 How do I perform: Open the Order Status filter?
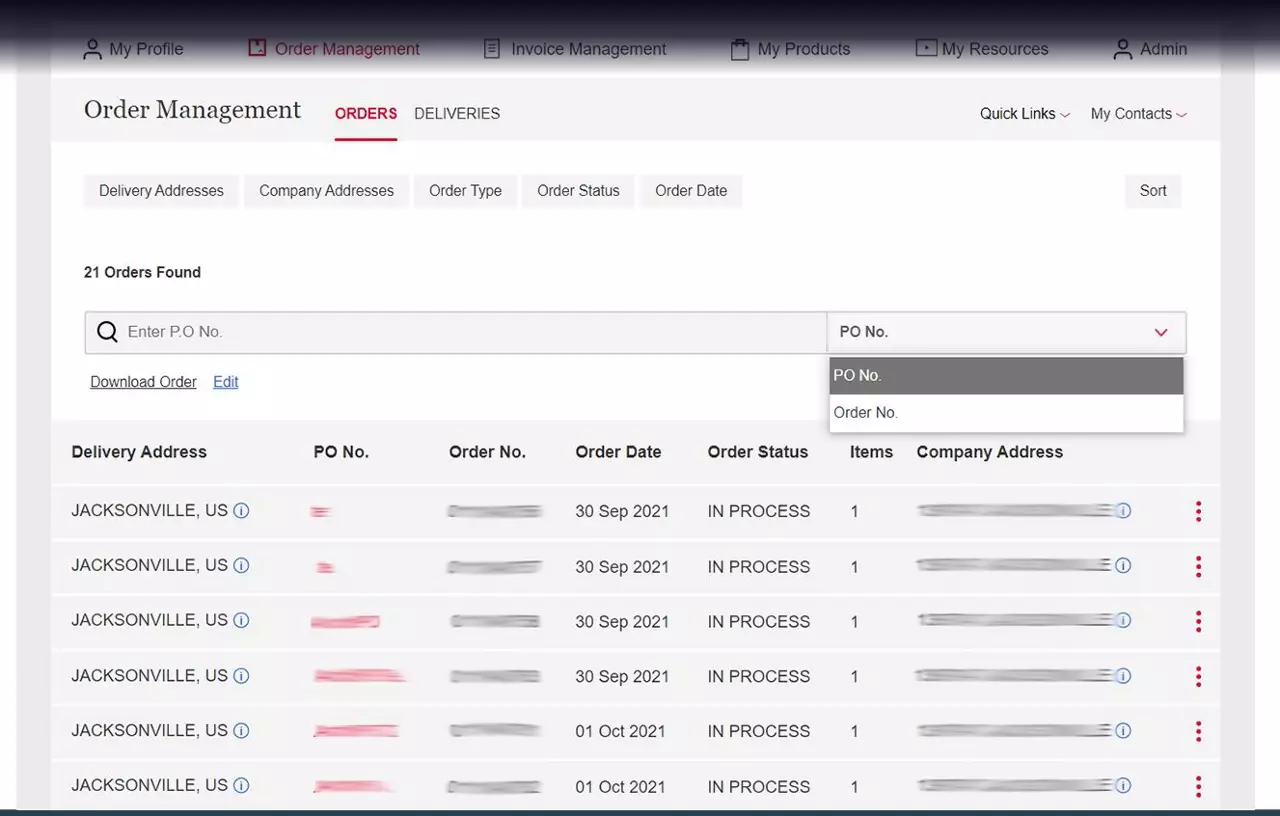pyautogui.click(x=578, y=191)
